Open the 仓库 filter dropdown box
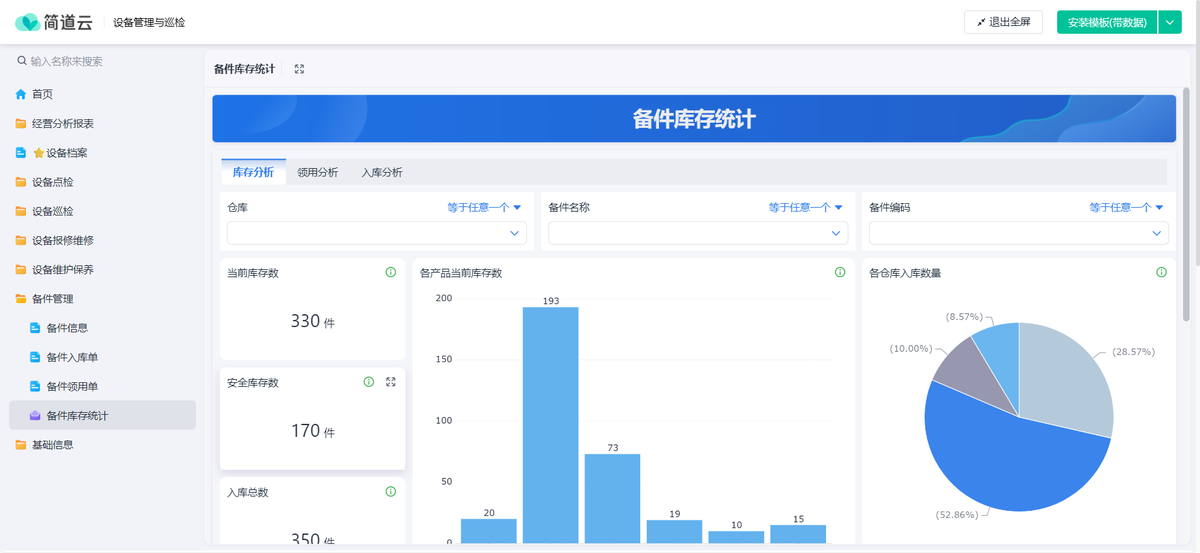Viewport: 1200px width, 553px height. tap(376, 233)
